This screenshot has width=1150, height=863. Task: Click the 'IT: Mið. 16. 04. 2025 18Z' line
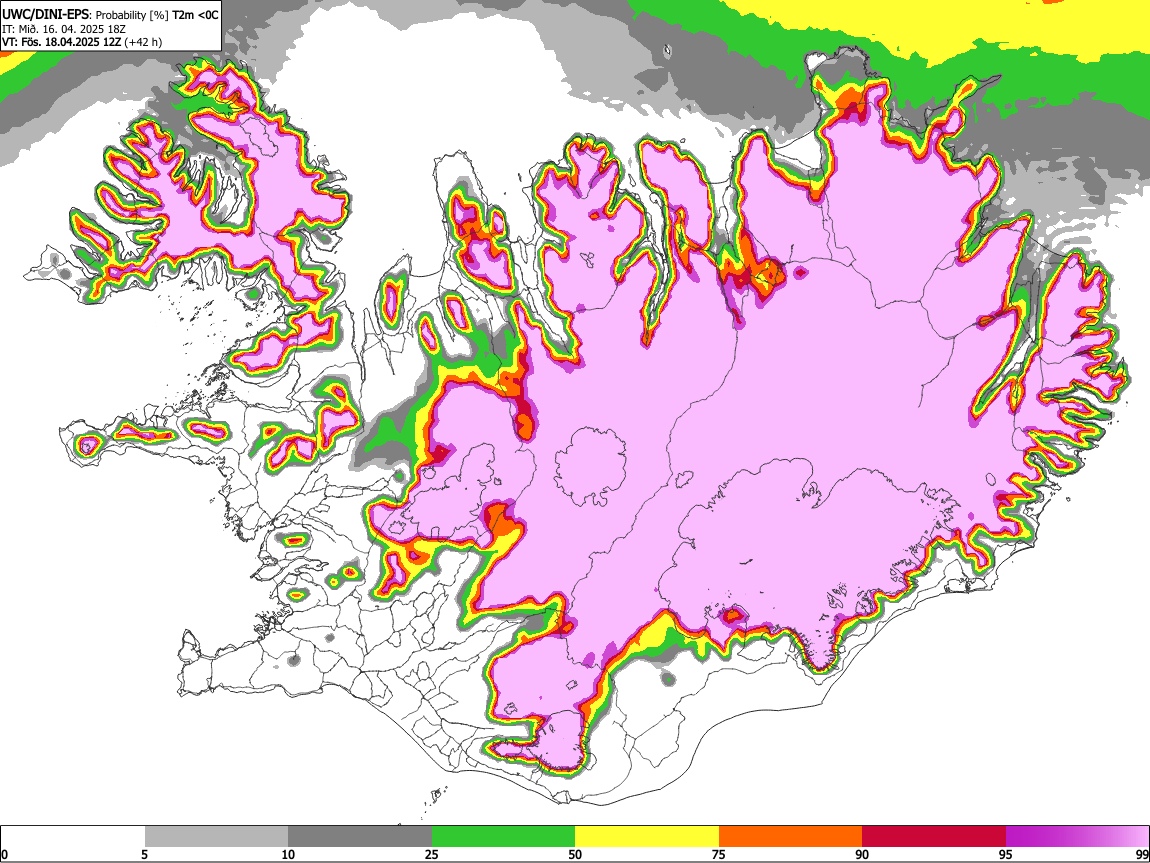pos(65,29)
